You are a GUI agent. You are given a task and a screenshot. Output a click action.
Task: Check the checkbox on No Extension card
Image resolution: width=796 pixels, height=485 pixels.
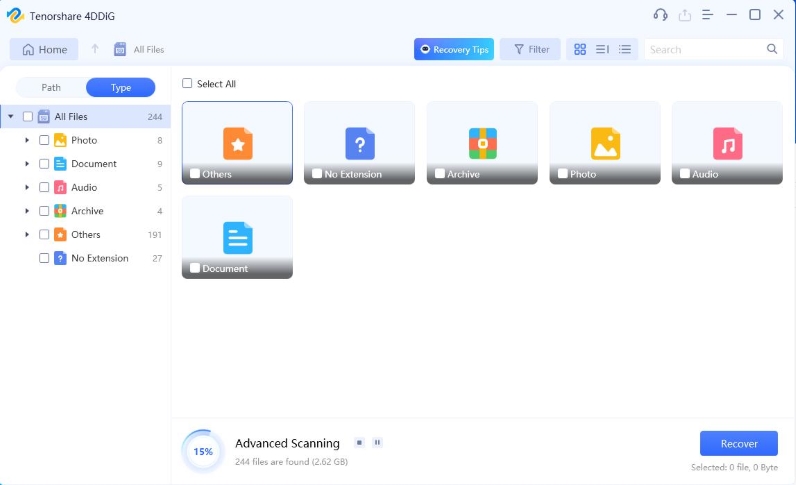tap(317, 174)
